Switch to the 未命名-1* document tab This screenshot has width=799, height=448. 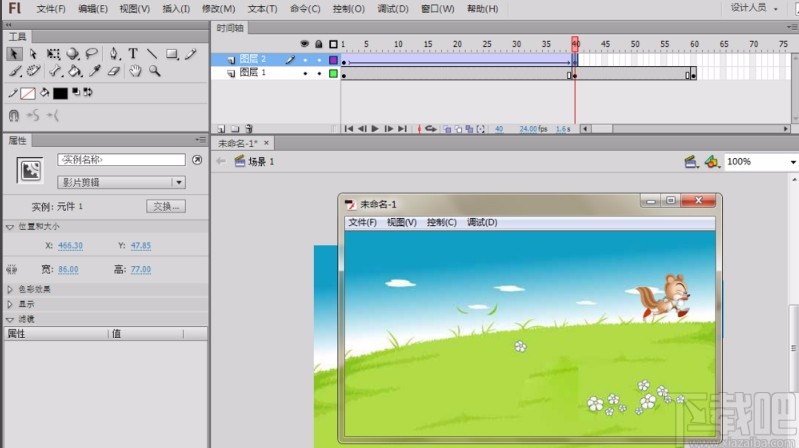coord(238,144)
